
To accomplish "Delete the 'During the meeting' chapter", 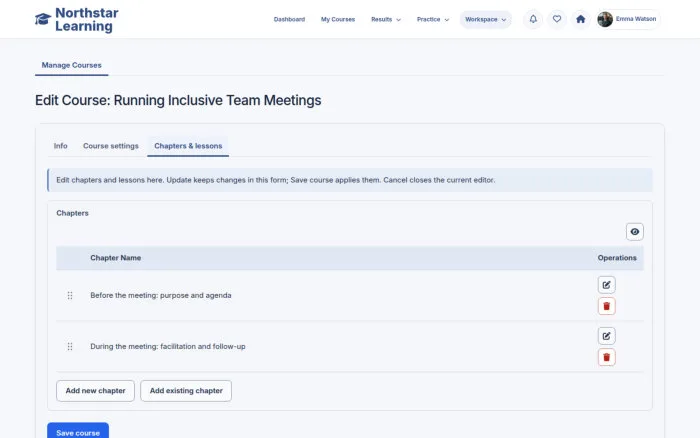I will (606, 357).
